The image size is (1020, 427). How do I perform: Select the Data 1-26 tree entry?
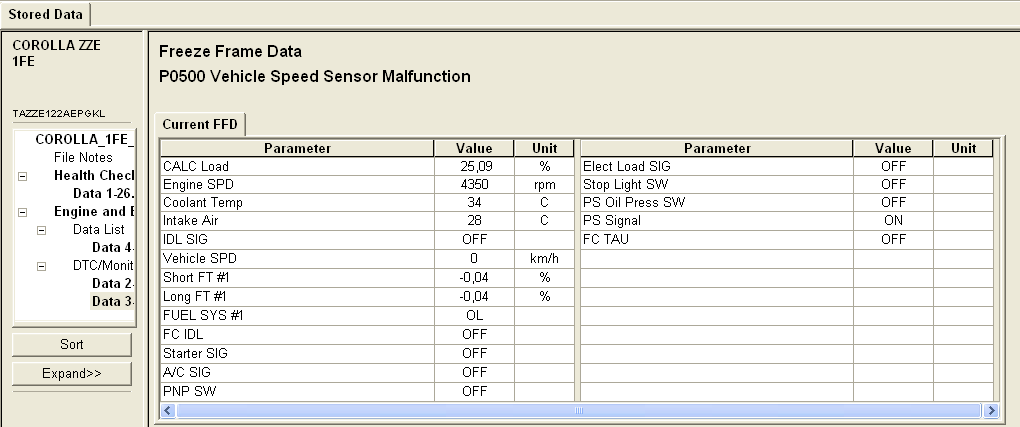click(104, 194)
